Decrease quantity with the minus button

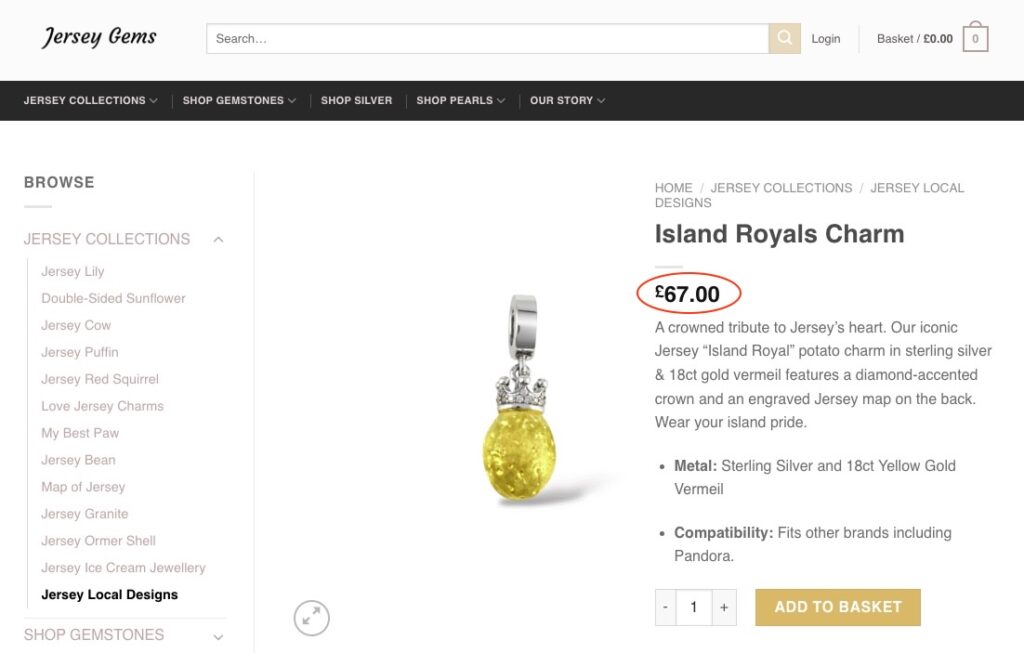point(664,607)
